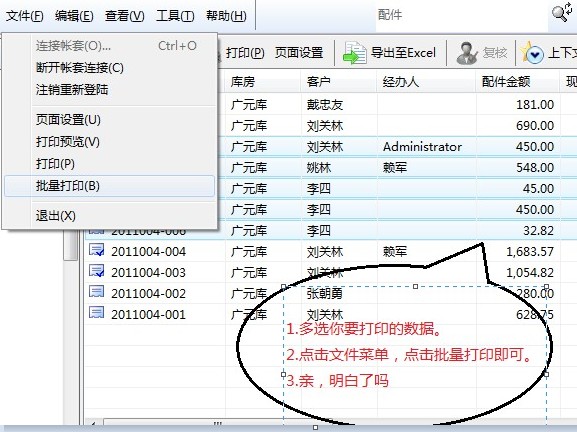
Task: Open the 工具(T) menu
Action: [175, 16]
